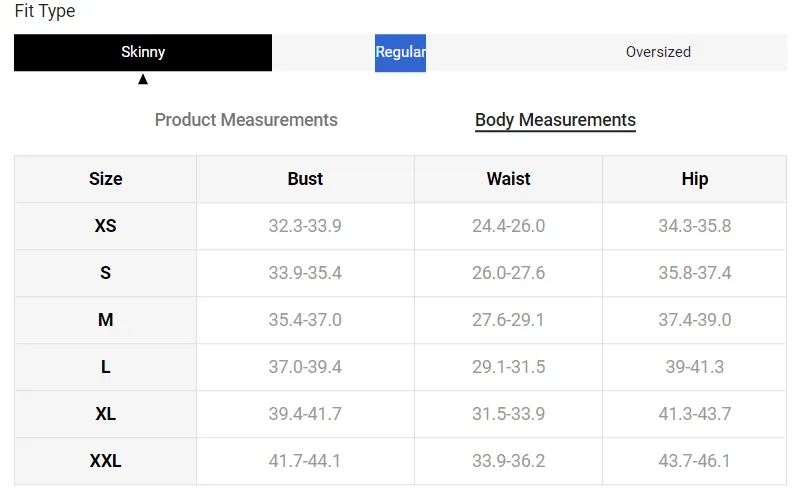Image resolution: width=807 pixels, height=491 pixels.
Task: Select the S size row label
Action: click(x=106, y=273)
